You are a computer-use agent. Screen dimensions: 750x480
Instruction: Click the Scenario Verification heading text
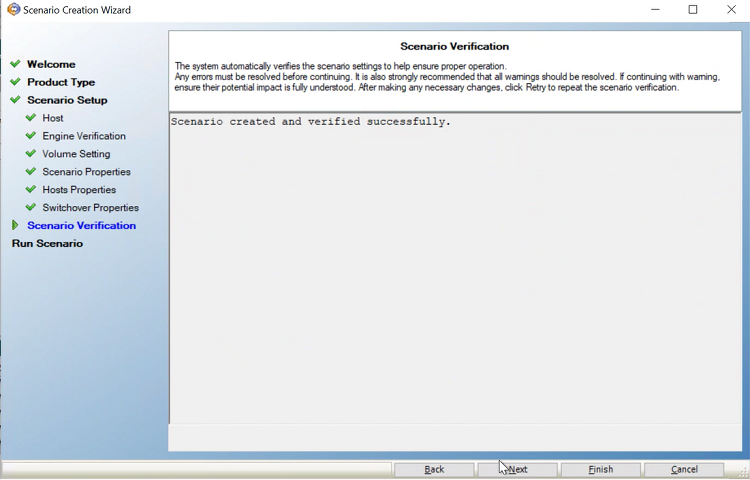point(454,46)
